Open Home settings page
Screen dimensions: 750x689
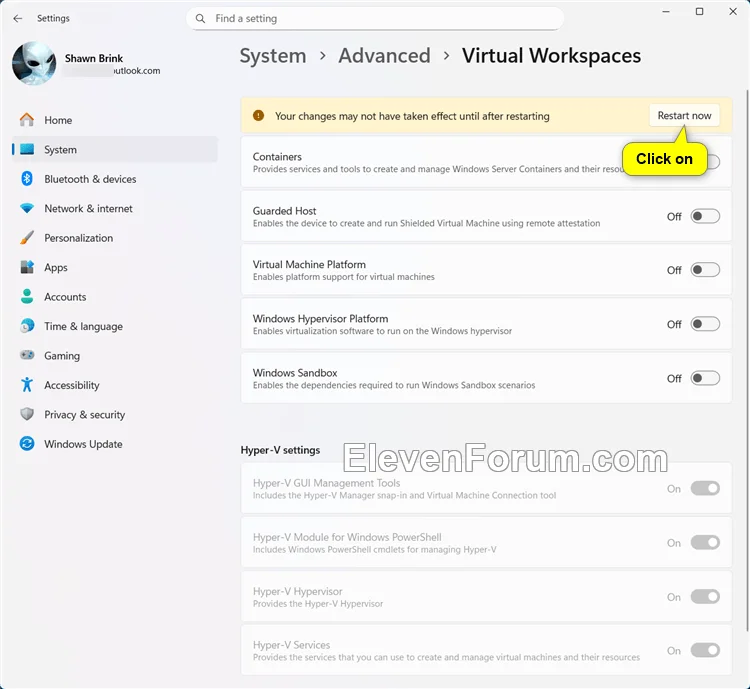pyautogui.click(x=115, y=120)
